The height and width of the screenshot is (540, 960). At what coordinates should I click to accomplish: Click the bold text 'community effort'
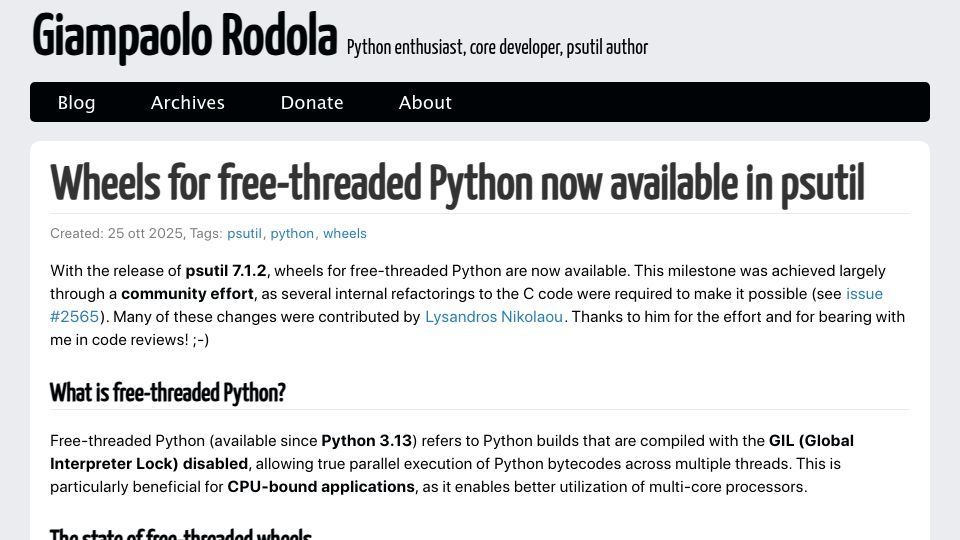tap(187, 294)
